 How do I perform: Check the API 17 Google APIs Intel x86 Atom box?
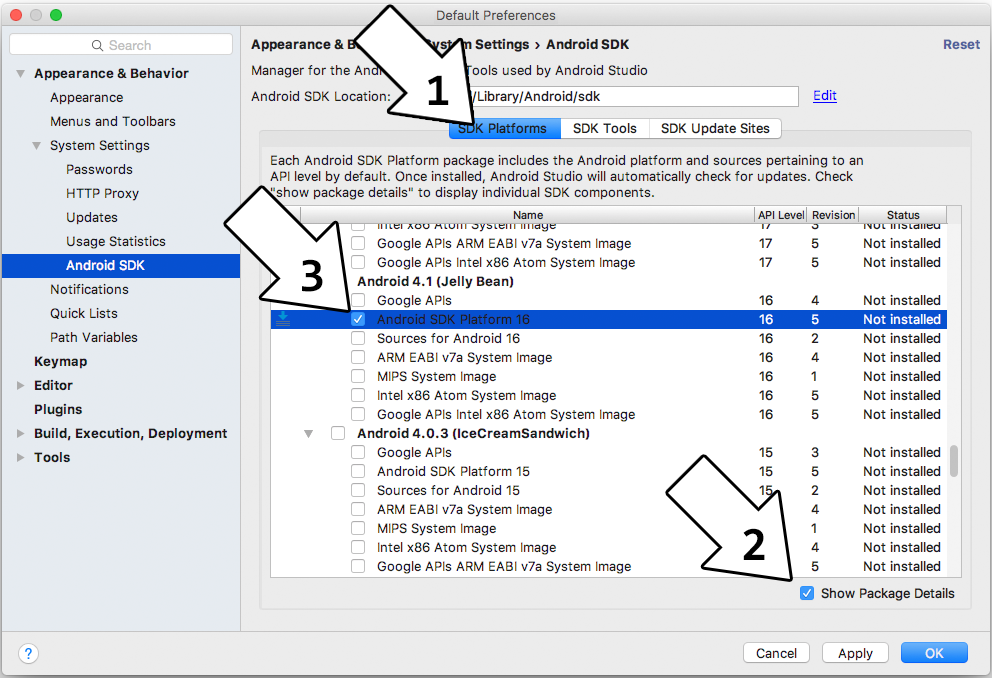pos(358,262)
